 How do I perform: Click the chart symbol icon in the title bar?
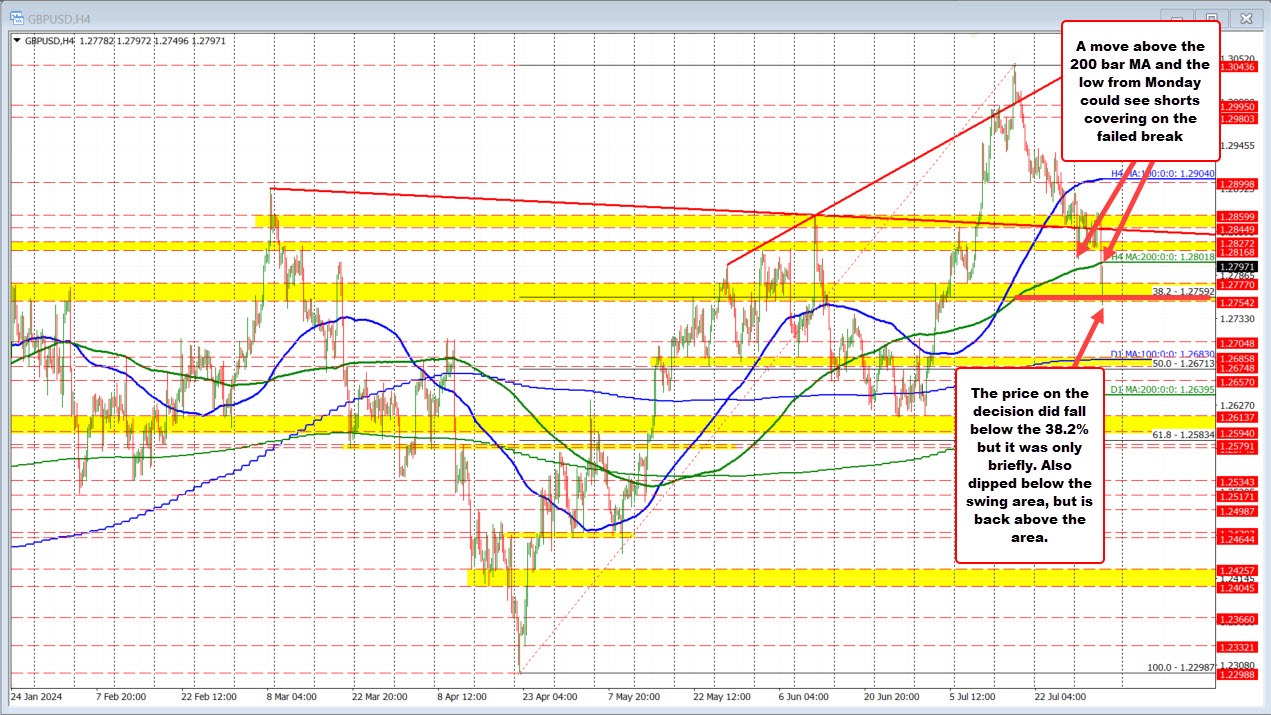pyautogui.click(x=15, y=18)
